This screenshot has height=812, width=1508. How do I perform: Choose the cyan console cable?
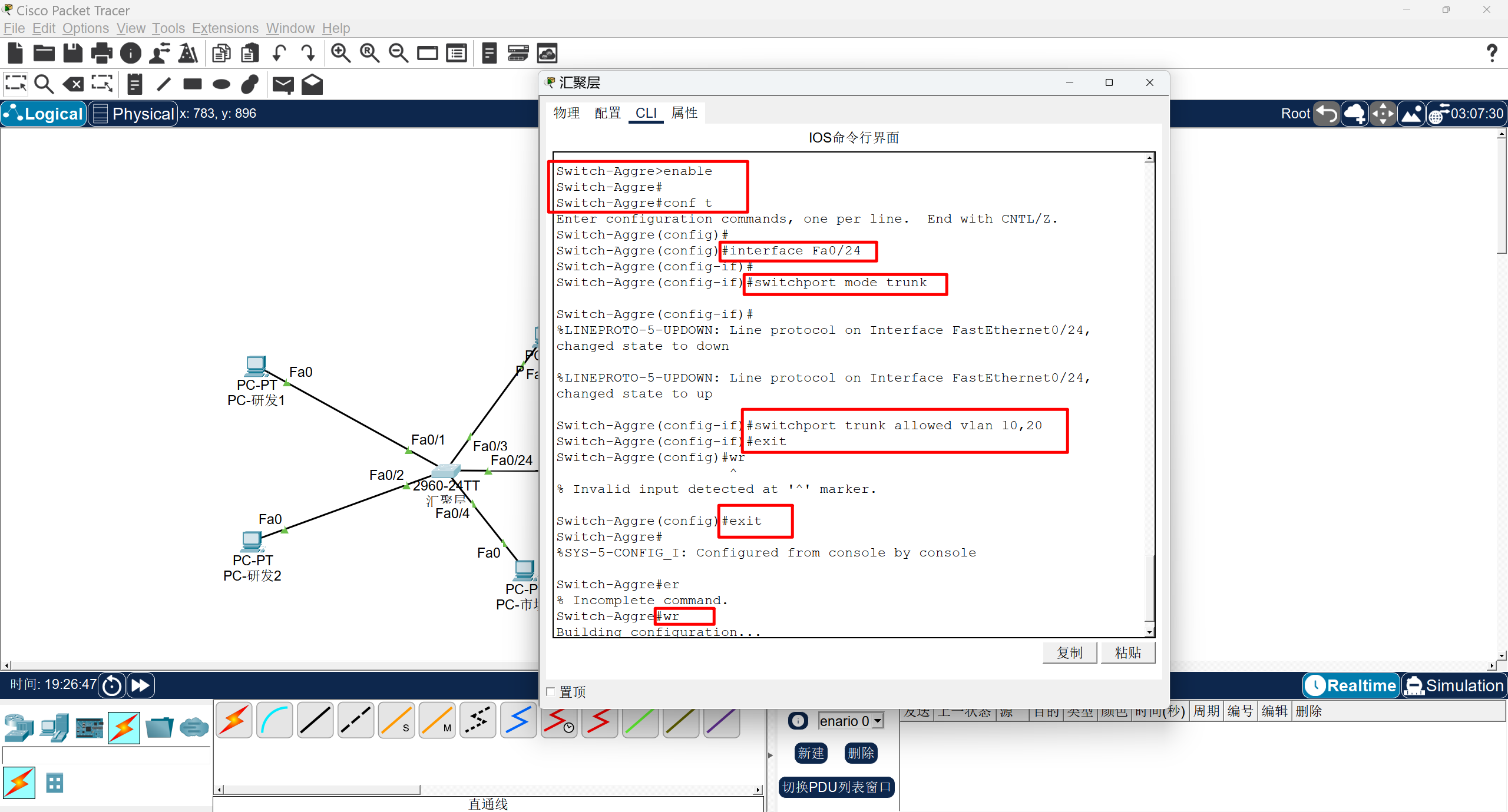coord(275,720)
